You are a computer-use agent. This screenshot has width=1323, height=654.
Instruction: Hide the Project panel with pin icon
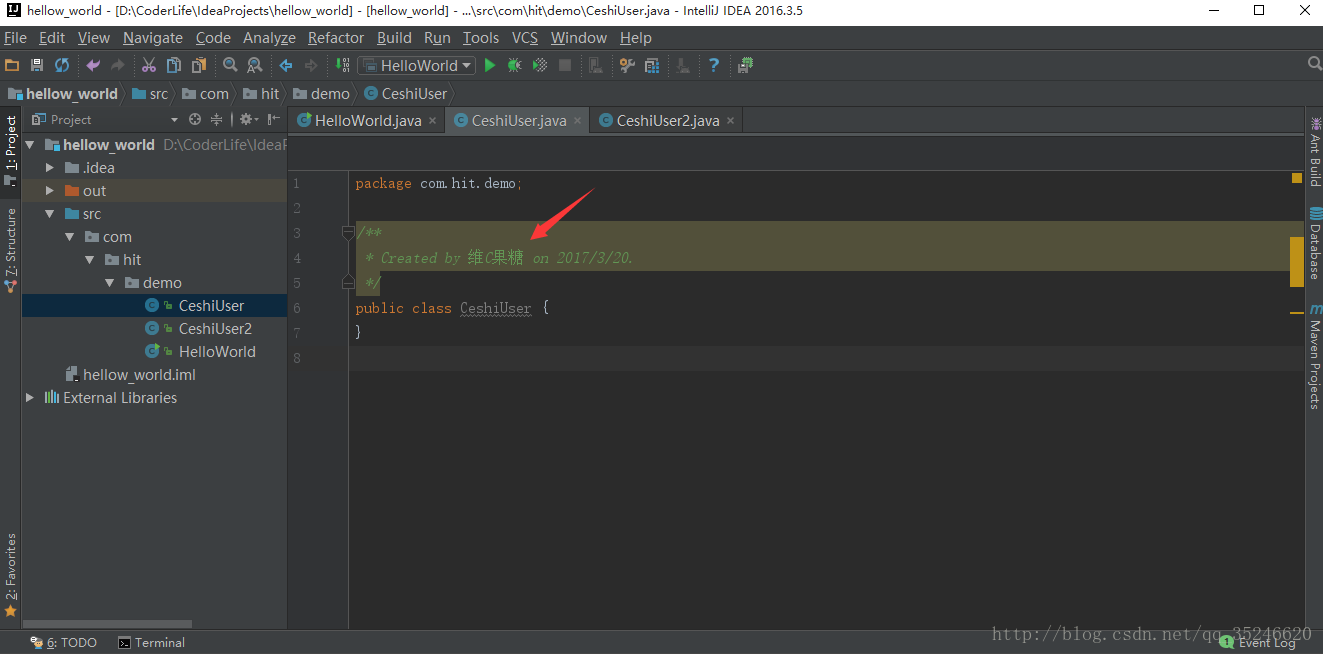(x=274, y=119)
